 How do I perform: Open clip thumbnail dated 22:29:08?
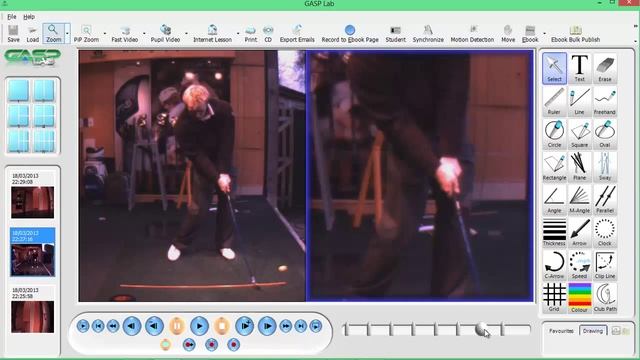(x=33, y=202)
